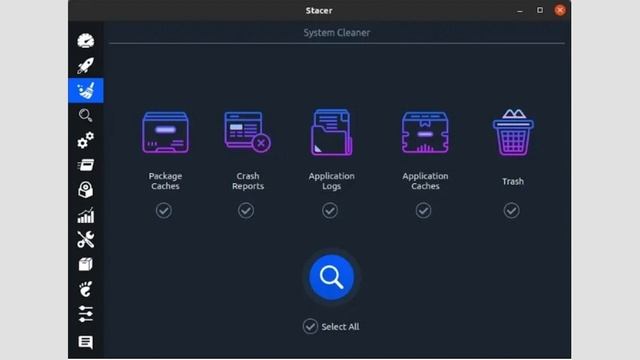This screenshot has width=640, height=360.
Task: Toggle the Application Logs checkbox
Action: pyautogui.click(x=330, y=211)
